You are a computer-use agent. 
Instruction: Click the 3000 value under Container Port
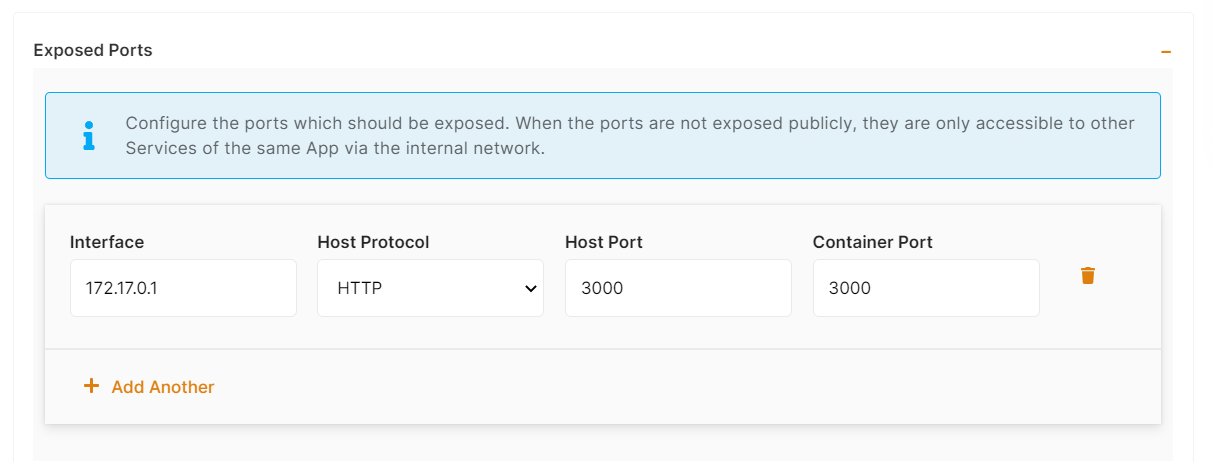coord(850,288)
